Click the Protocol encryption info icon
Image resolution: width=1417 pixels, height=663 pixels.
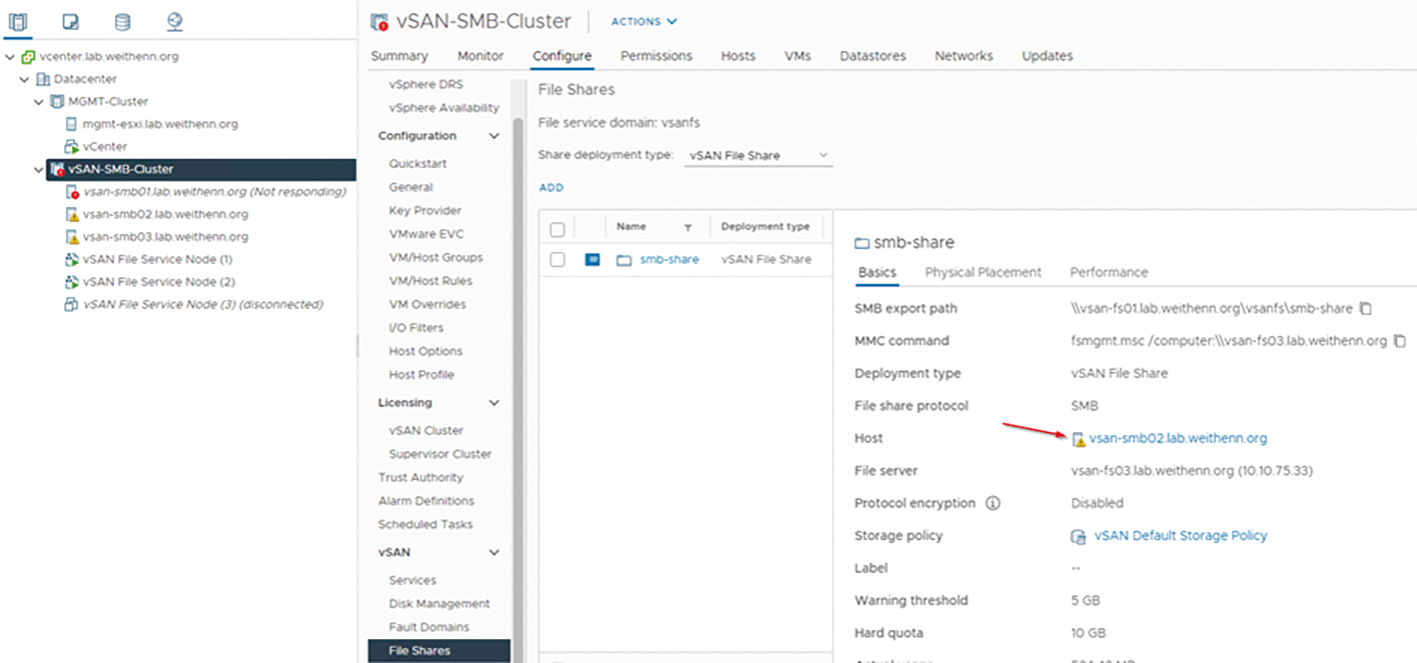994,503
